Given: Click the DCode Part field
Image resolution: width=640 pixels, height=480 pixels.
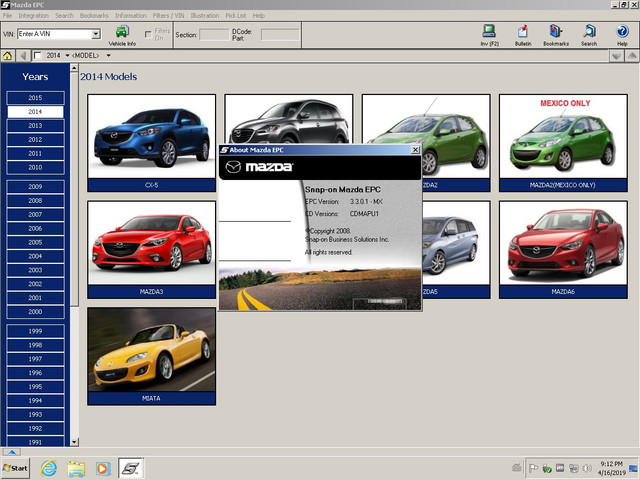Looking at the screenshot, I should pyautogui.click(x=280, y=35).
